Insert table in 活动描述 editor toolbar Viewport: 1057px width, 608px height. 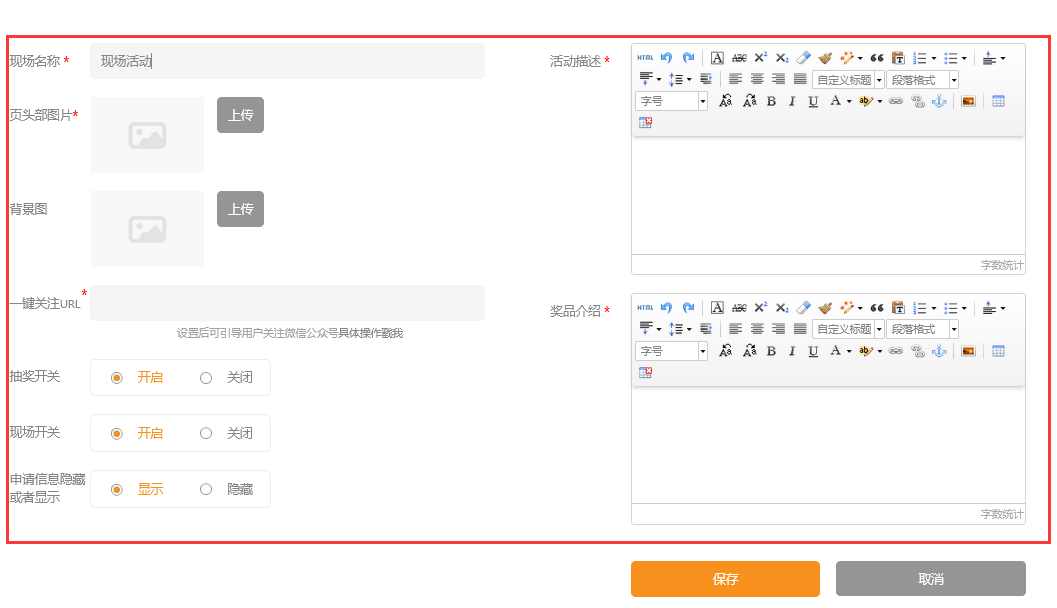pos(998,101)
